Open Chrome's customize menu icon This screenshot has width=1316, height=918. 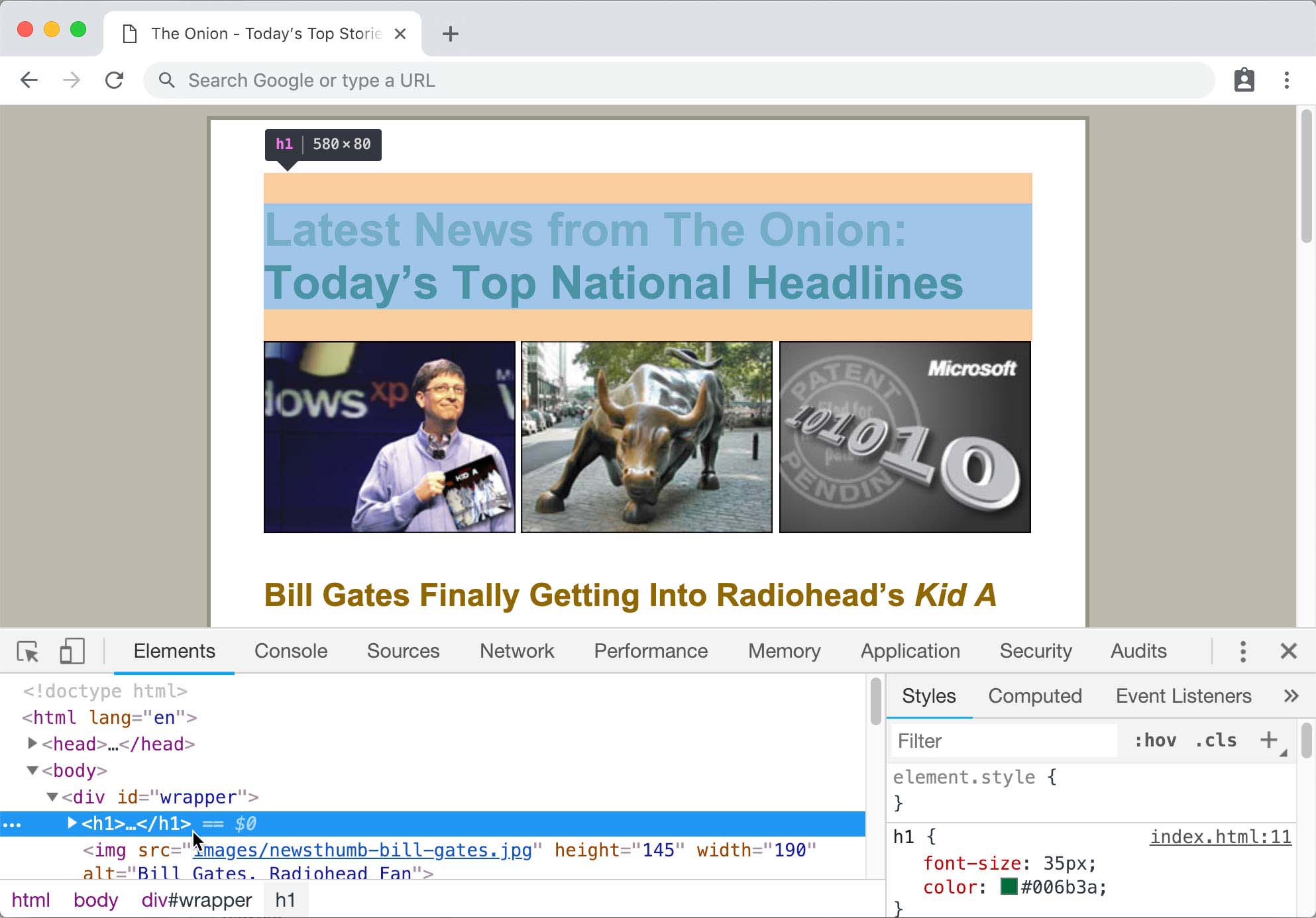click(x=1286, y=79)
